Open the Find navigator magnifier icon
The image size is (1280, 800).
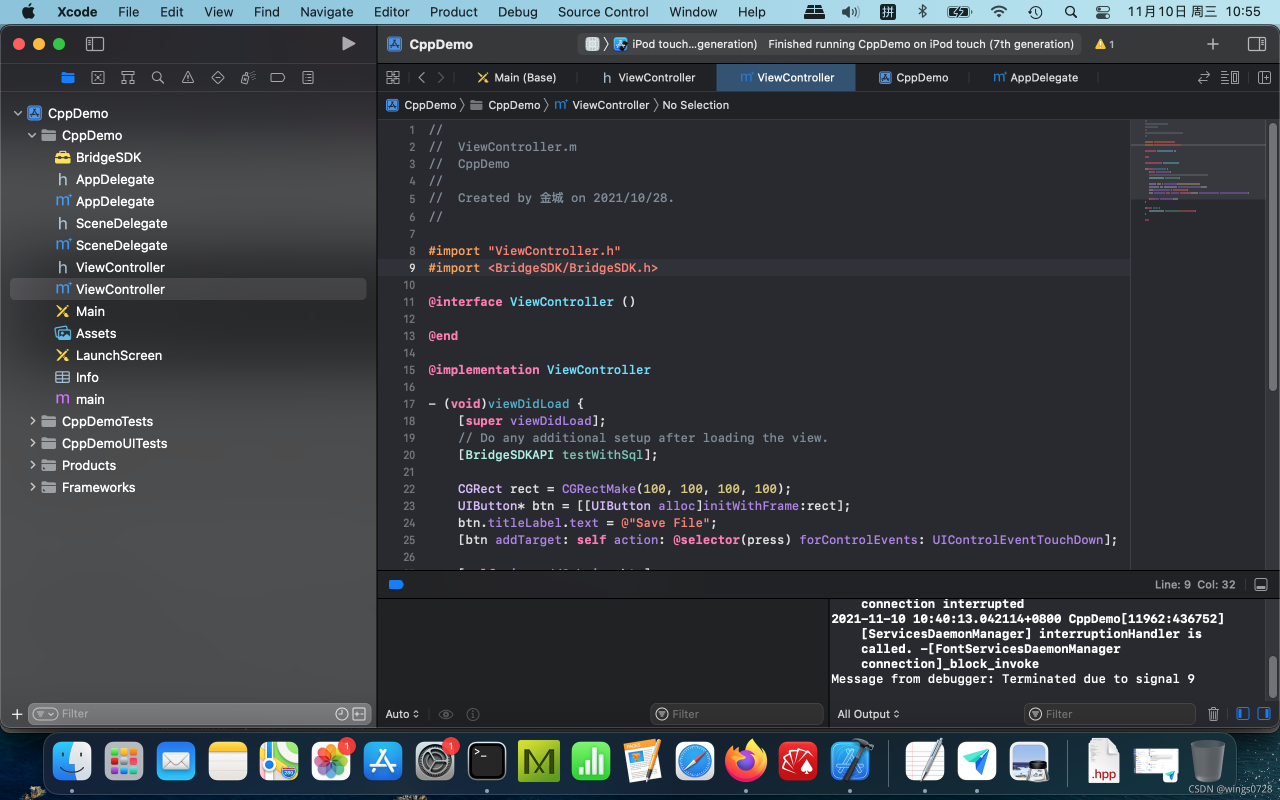coord(158,78)
